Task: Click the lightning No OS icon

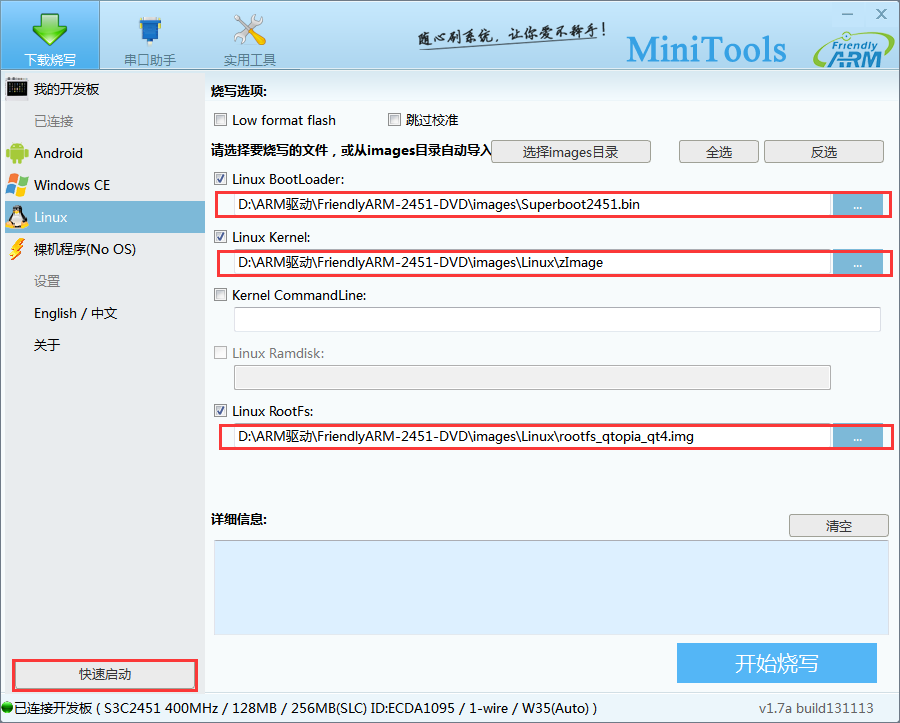Action: pos(17,249)
